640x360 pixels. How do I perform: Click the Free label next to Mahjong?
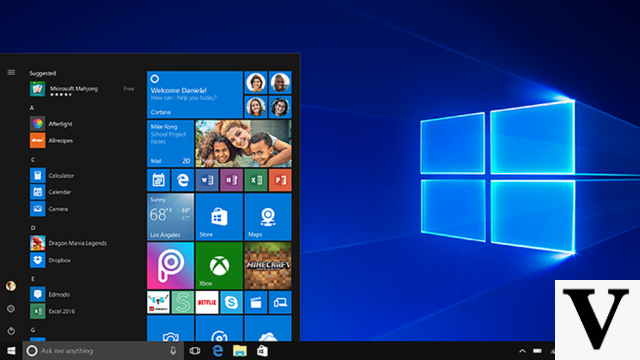coord(129,89)
